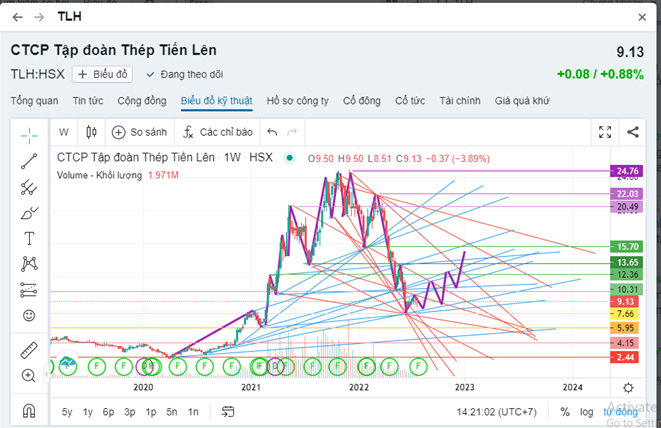Open the Giá quá khứ tab
This screenshot has height=428, width=661.
coord(522,101)
